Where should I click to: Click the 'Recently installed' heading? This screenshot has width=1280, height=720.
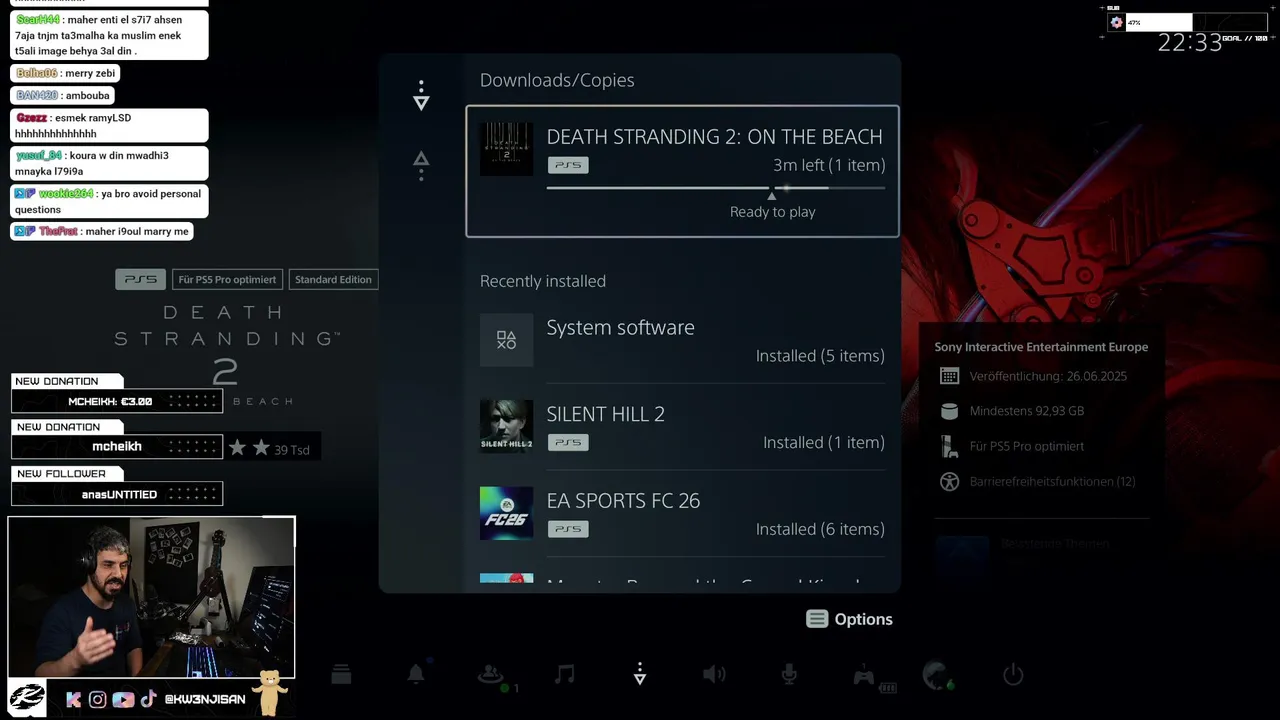click(x=543, y=281)
